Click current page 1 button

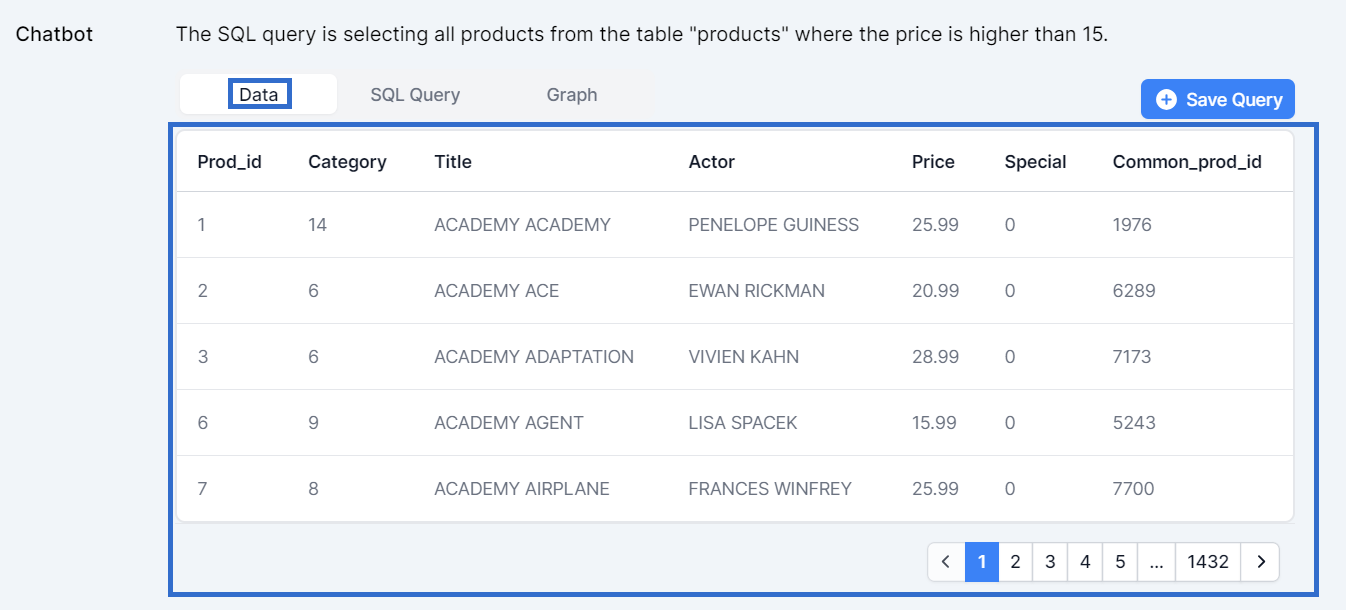982,562
